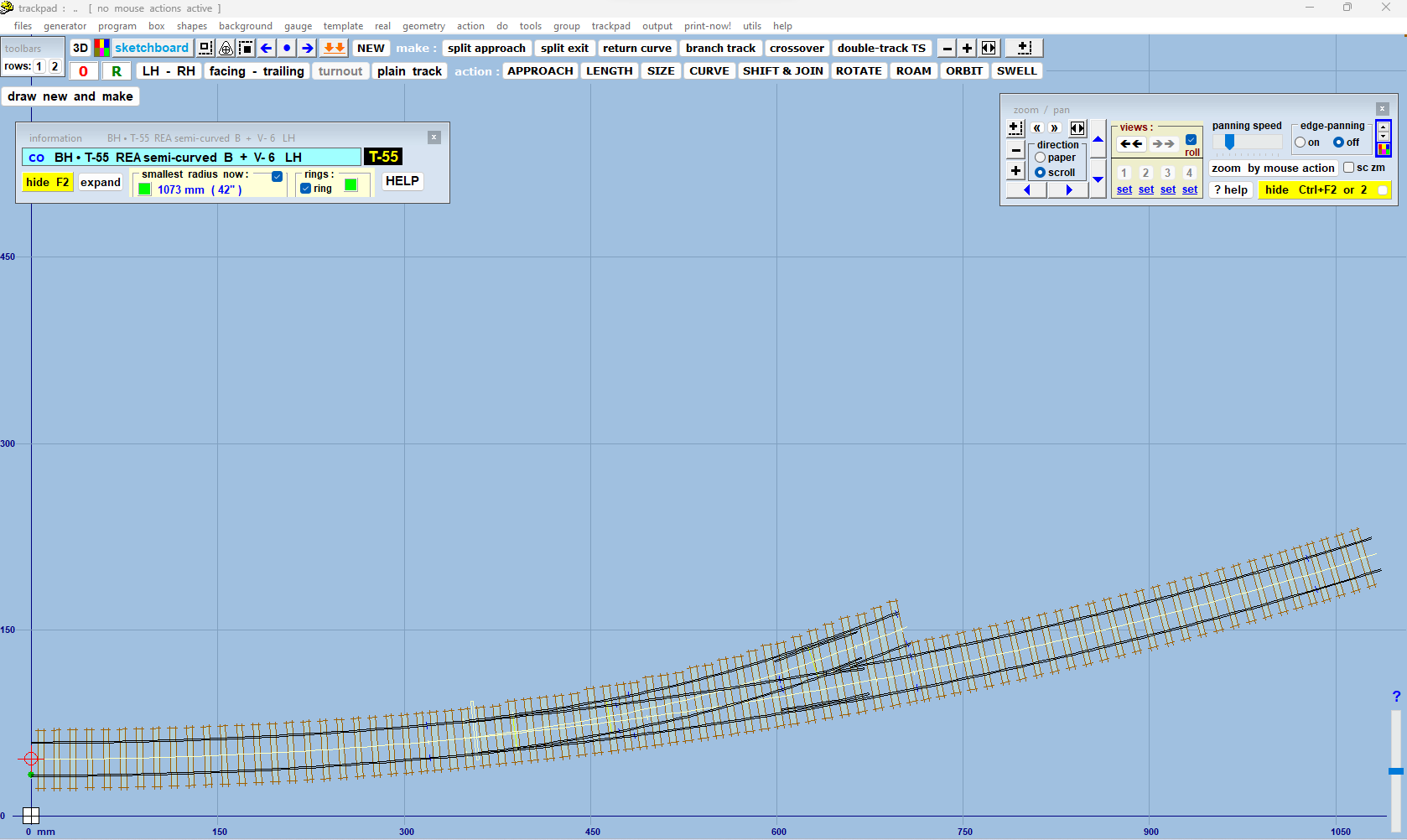The image size is (1407, 840).
Task: Click the toolbar zoom-to-rectangle plus icon
Action: [1024, 48]
